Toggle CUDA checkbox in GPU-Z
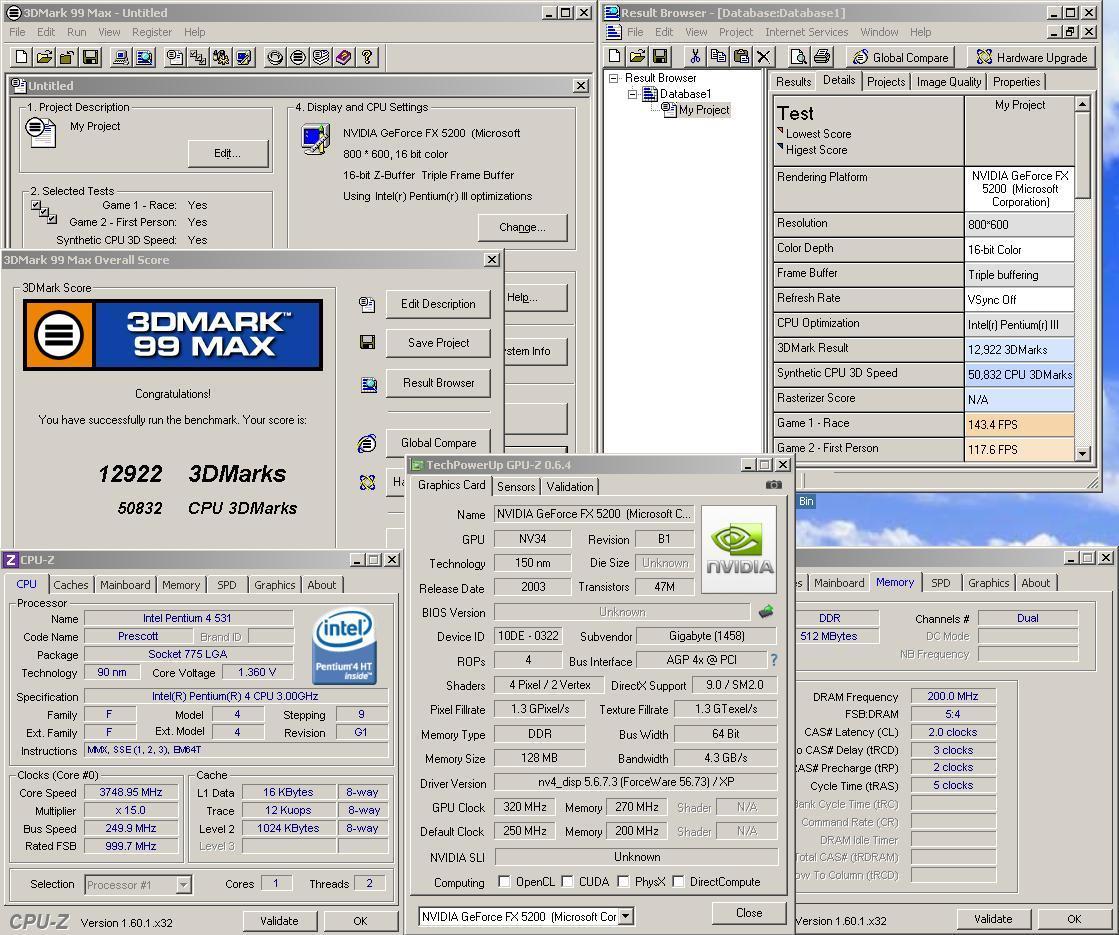This screenshot has width=1119, height=935. point(567,881)
